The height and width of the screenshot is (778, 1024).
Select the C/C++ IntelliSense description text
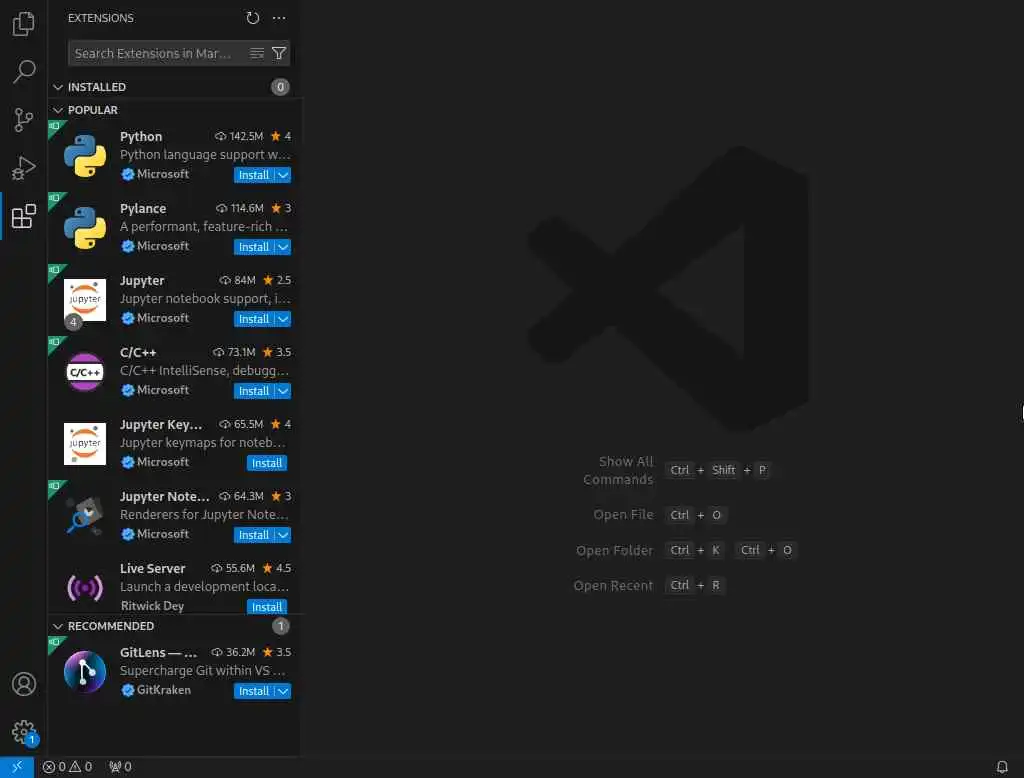204,370
